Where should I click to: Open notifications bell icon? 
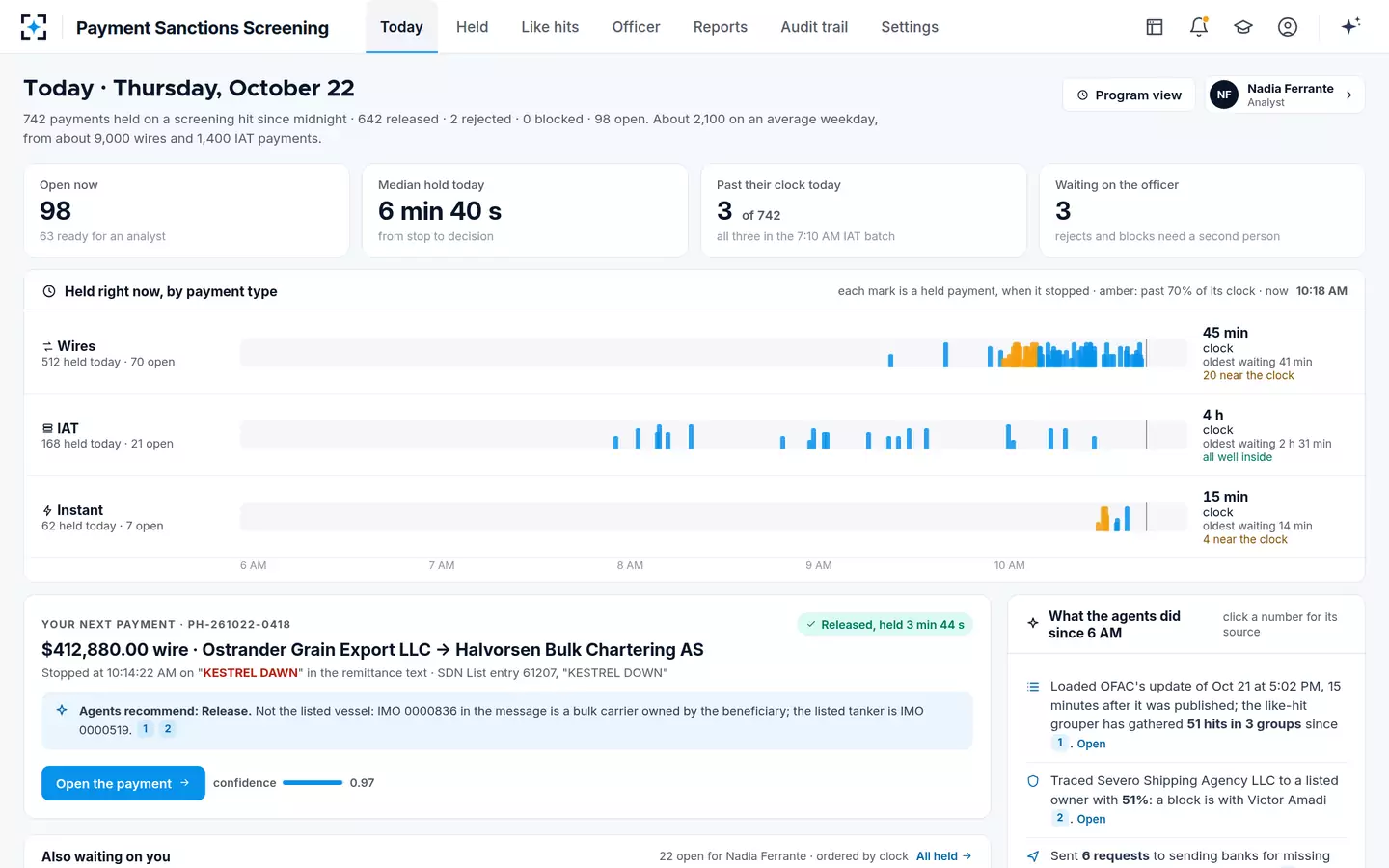pyautogui.click(x=1199, y=27)
